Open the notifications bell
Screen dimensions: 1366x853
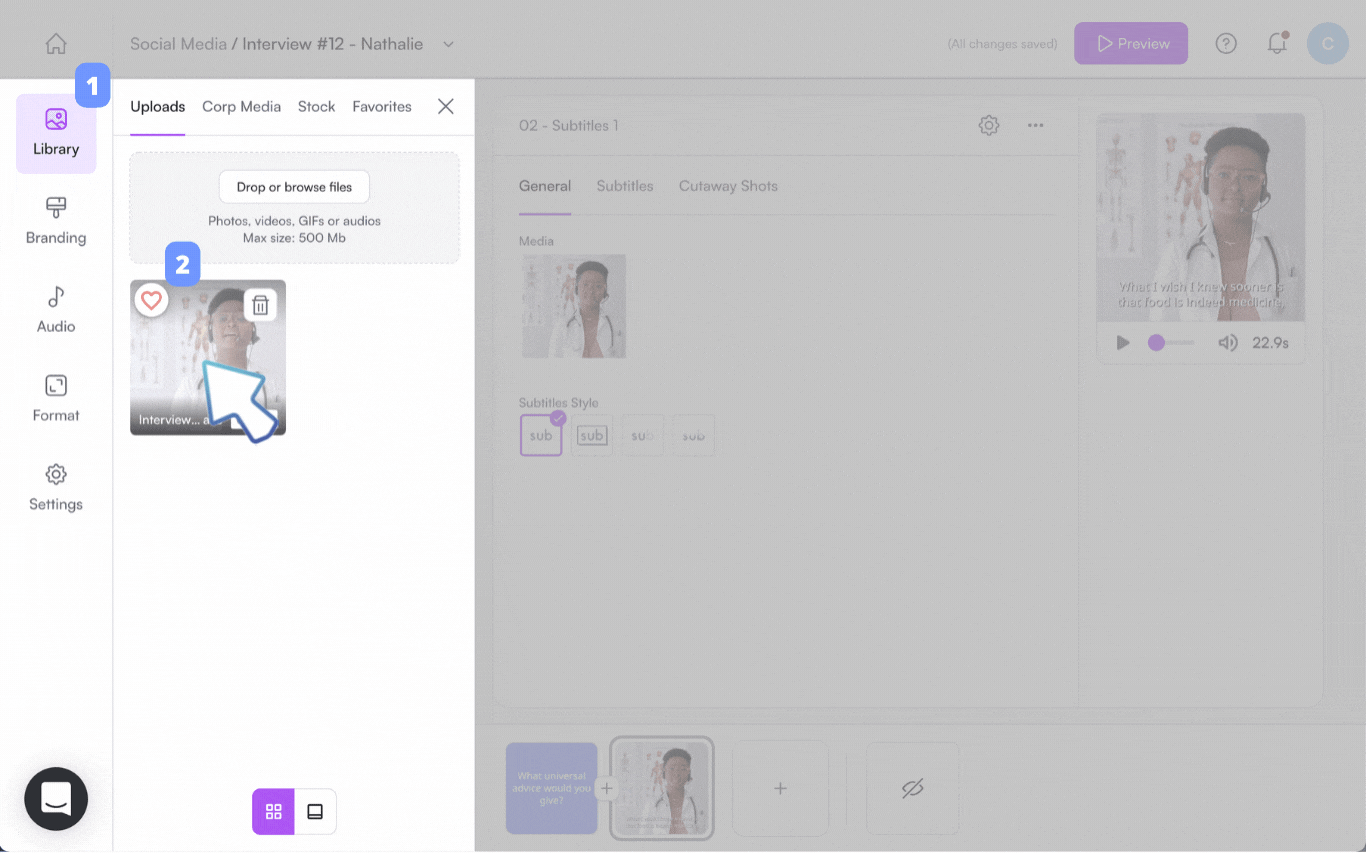point(1277,44)
